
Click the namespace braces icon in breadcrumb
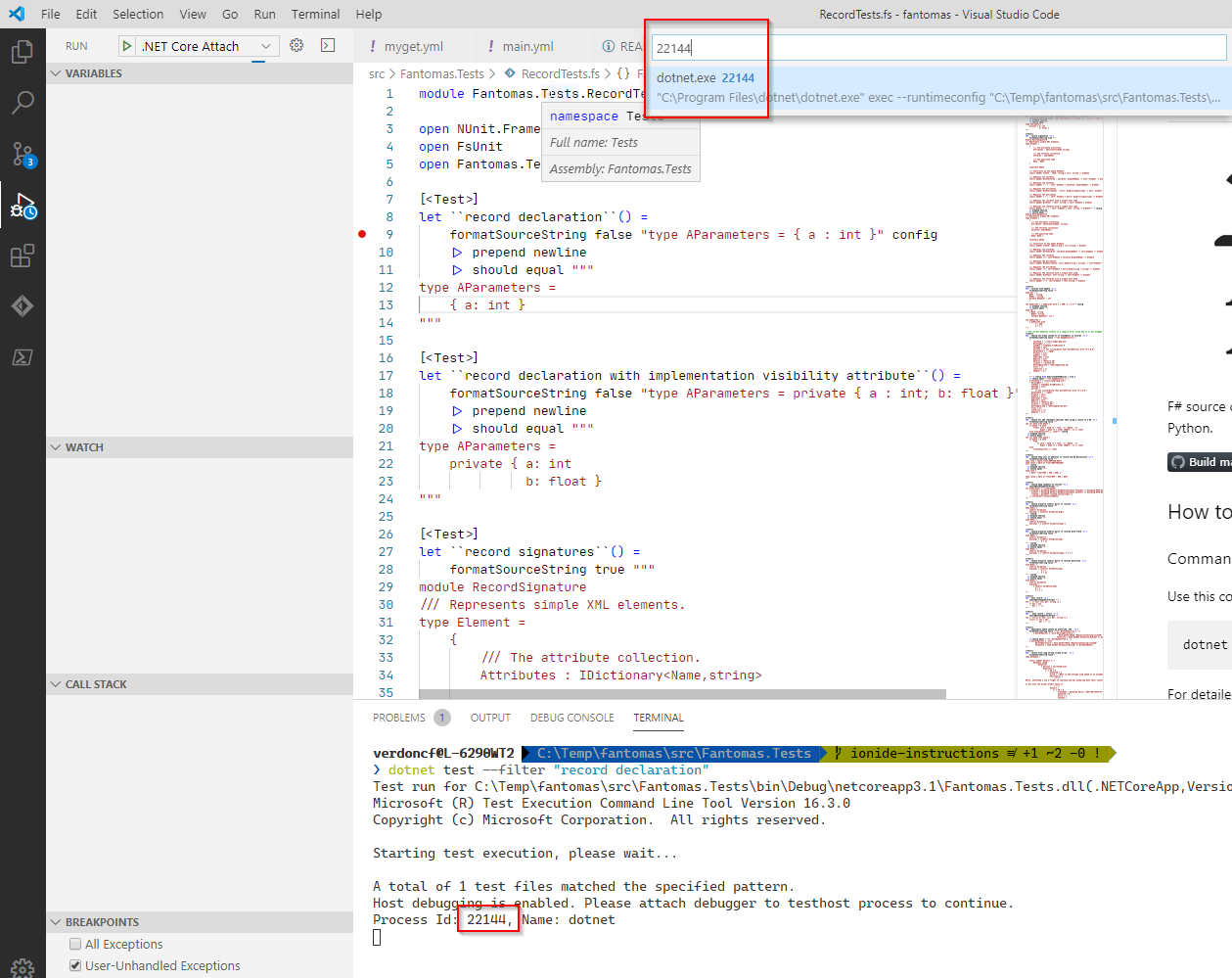(x=623, y=73)
